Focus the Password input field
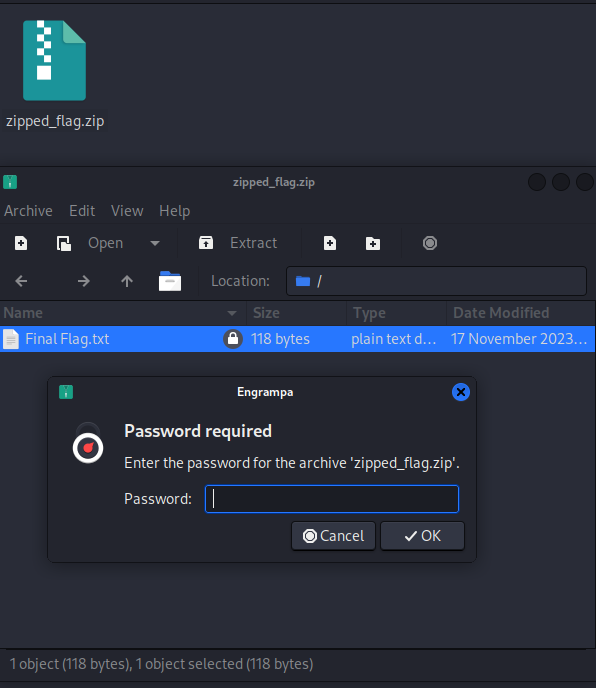Viewport: 596px width, 688px height. (x=332, y=499)
